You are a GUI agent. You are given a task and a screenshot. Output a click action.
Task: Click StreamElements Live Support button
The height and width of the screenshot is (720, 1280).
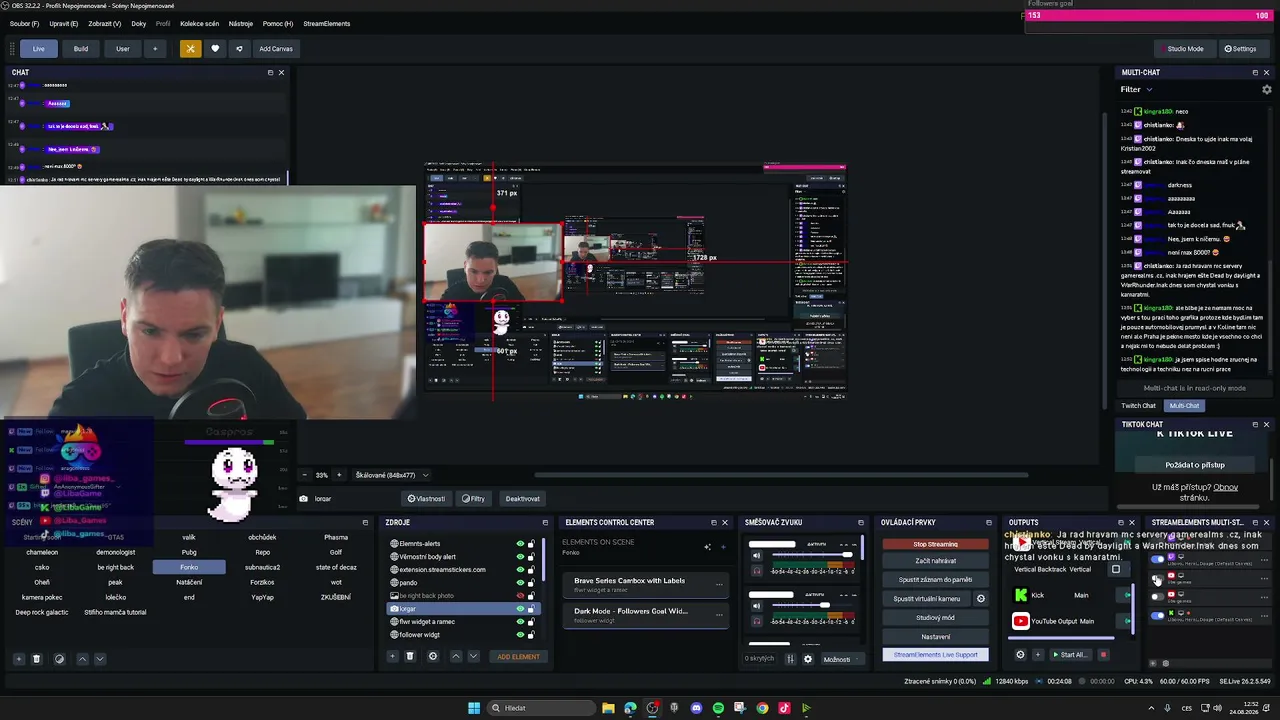point(936,655)
